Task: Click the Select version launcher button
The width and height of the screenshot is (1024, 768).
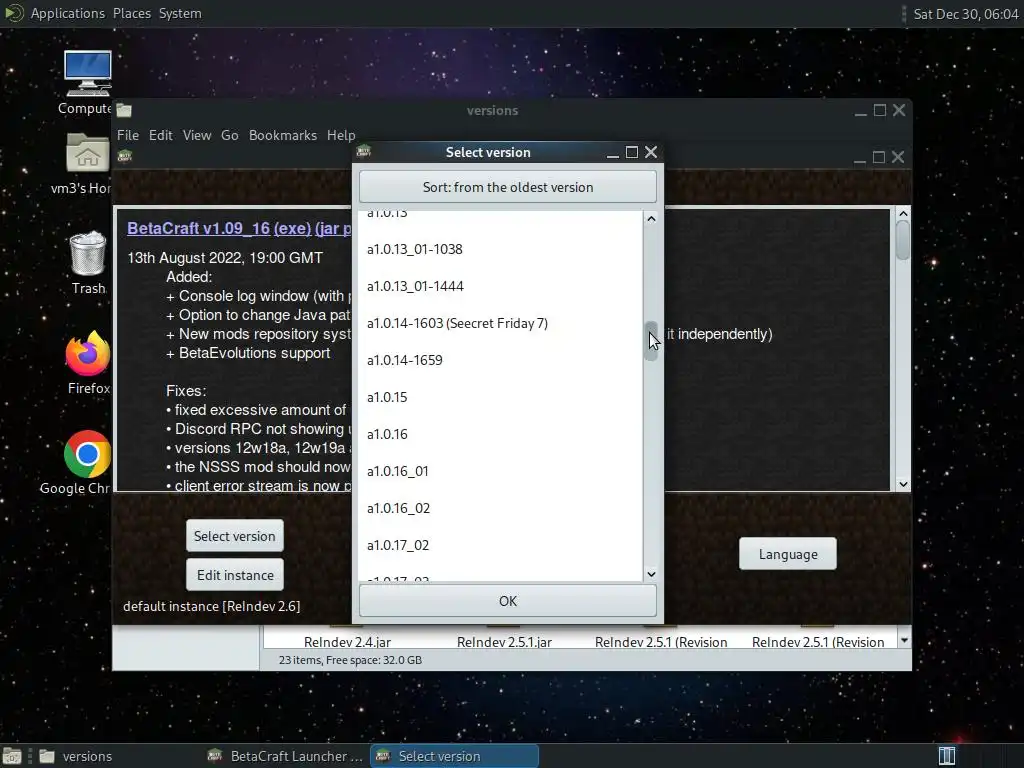Action: pos(234,536)
